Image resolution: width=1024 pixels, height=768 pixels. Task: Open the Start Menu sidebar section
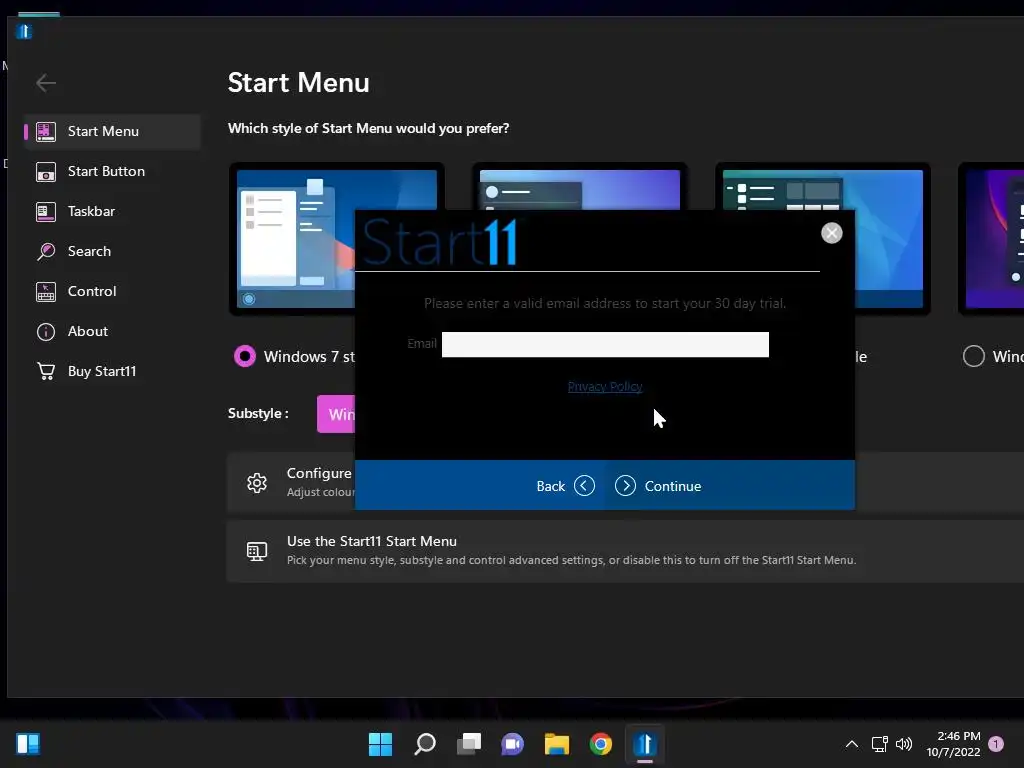pyautogui.click(x=112, y=131)
